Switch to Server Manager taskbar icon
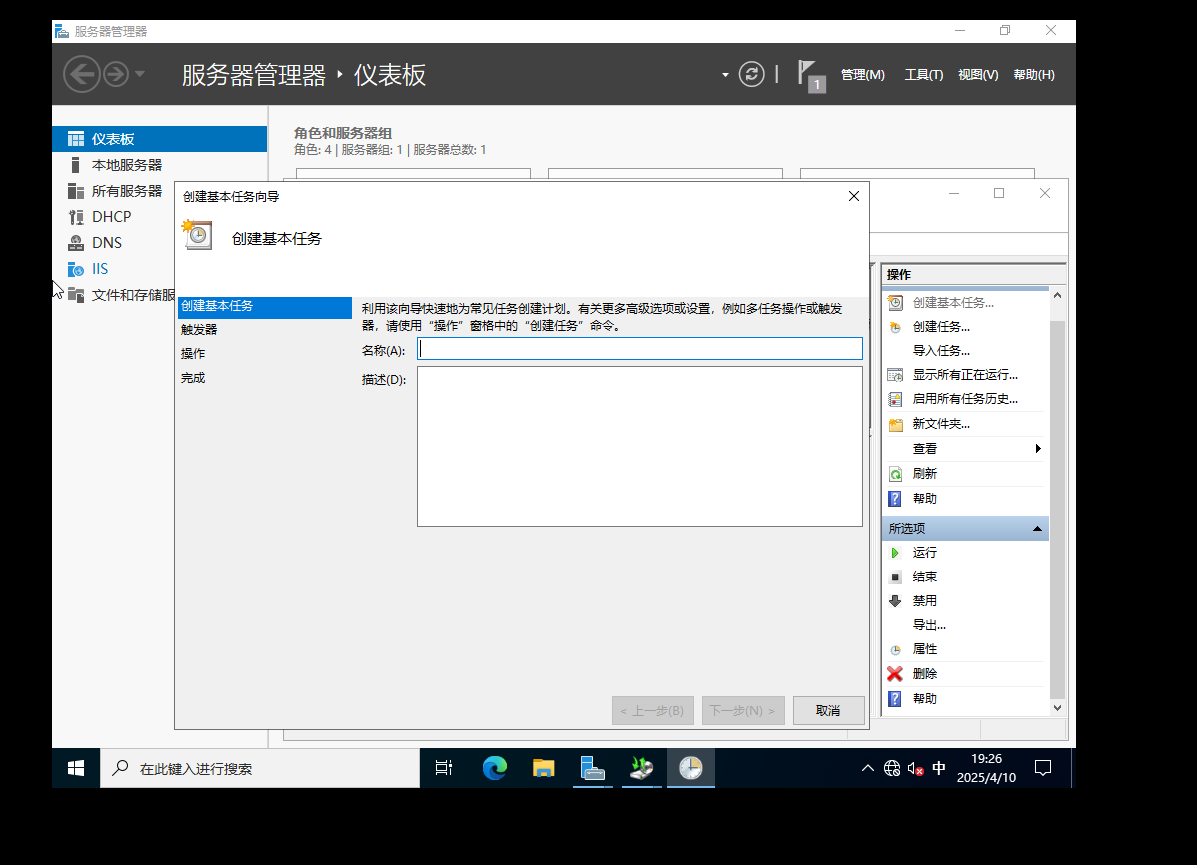Image resolution: width=1197 pixels, height=865 pixels. [x=592, y=768]
